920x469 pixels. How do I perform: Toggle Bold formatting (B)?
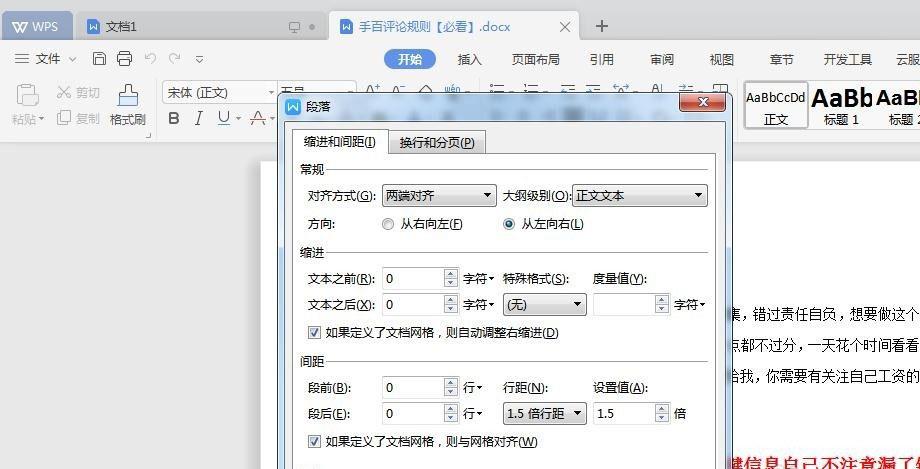(174, 119)
